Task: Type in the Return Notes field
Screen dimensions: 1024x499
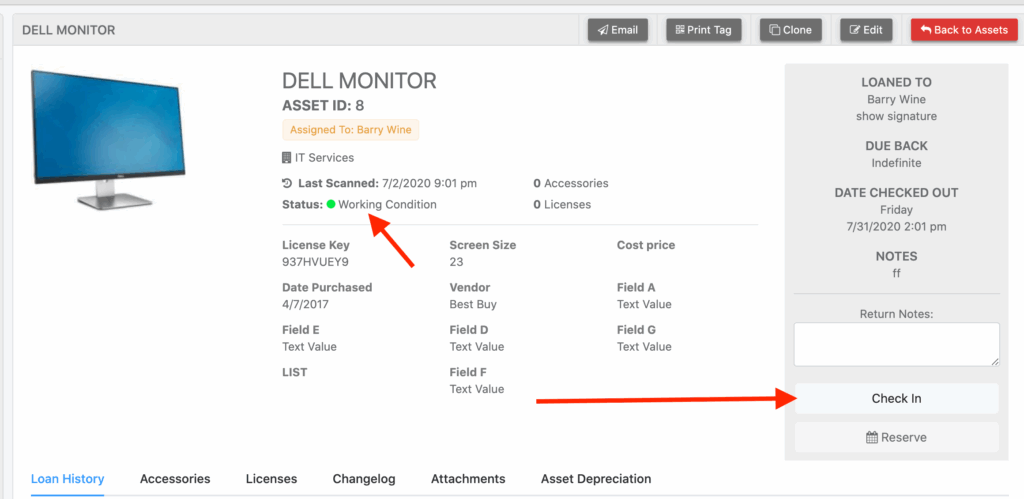Action: point(896,344)
